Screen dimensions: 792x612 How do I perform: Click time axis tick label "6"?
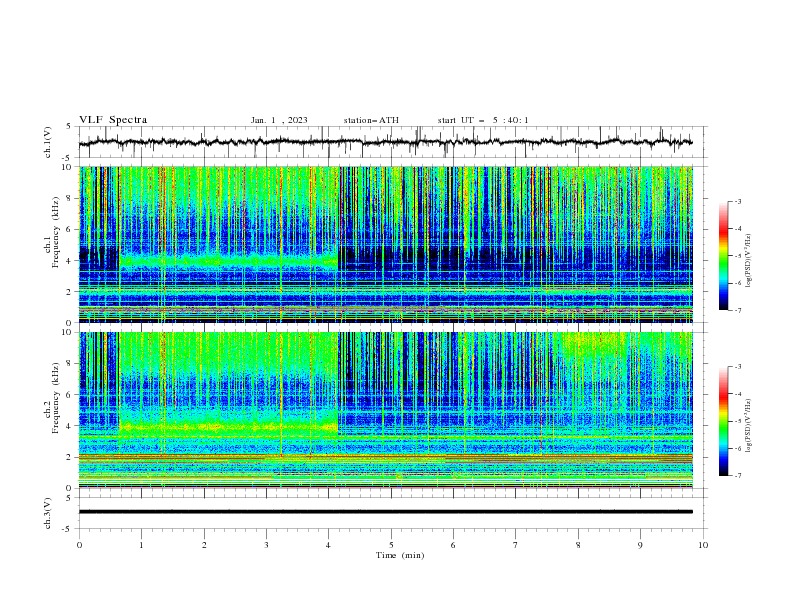[453, 545]
